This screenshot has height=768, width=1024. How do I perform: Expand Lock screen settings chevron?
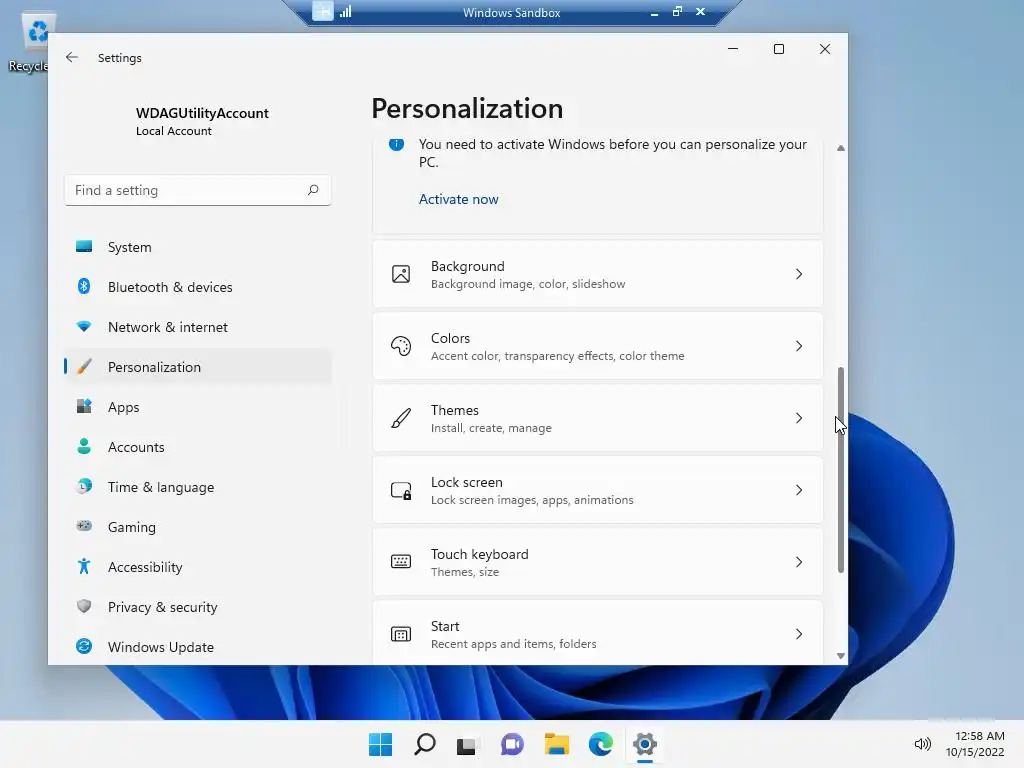(799, 490)
